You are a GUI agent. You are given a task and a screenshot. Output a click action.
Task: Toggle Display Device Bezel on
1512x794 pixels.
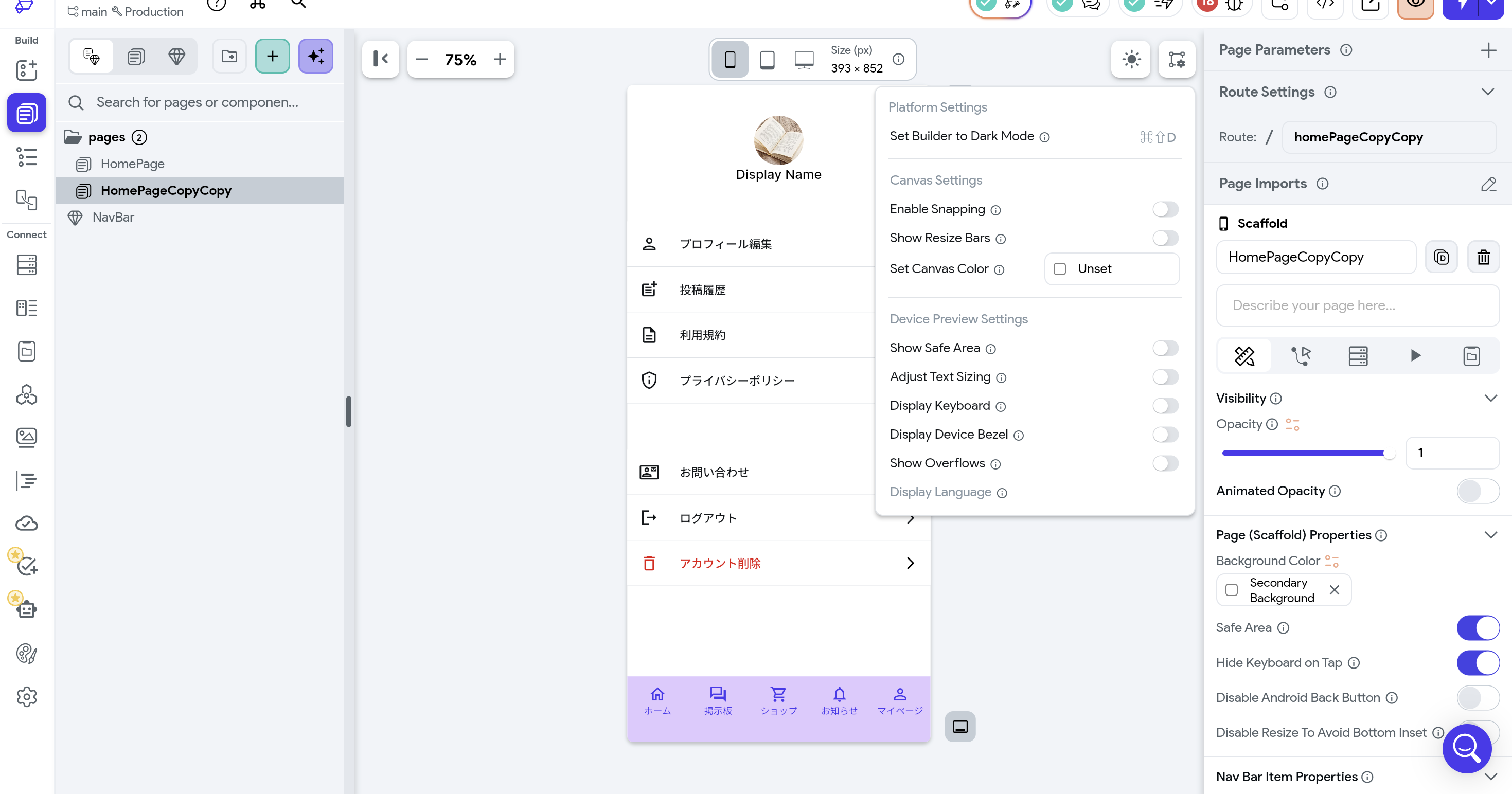(x=1165, y=435)
